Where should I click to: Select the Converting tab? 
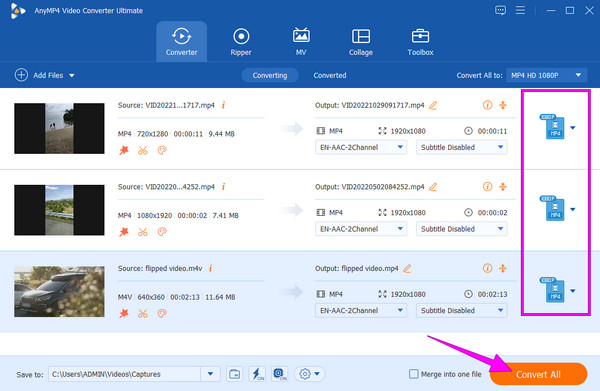pyautogui.click(x=270, y=75)
